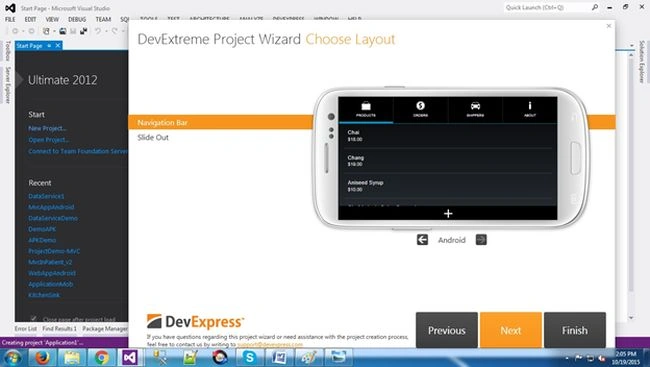Viewport: 650px width, 367px height.
Task: Open the Shippers tab in phone preview
Action: point(475,110)
